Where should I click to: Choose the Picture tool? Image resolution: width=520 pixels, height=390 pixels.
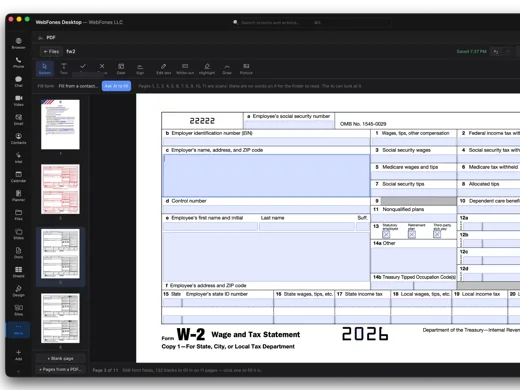246,69
